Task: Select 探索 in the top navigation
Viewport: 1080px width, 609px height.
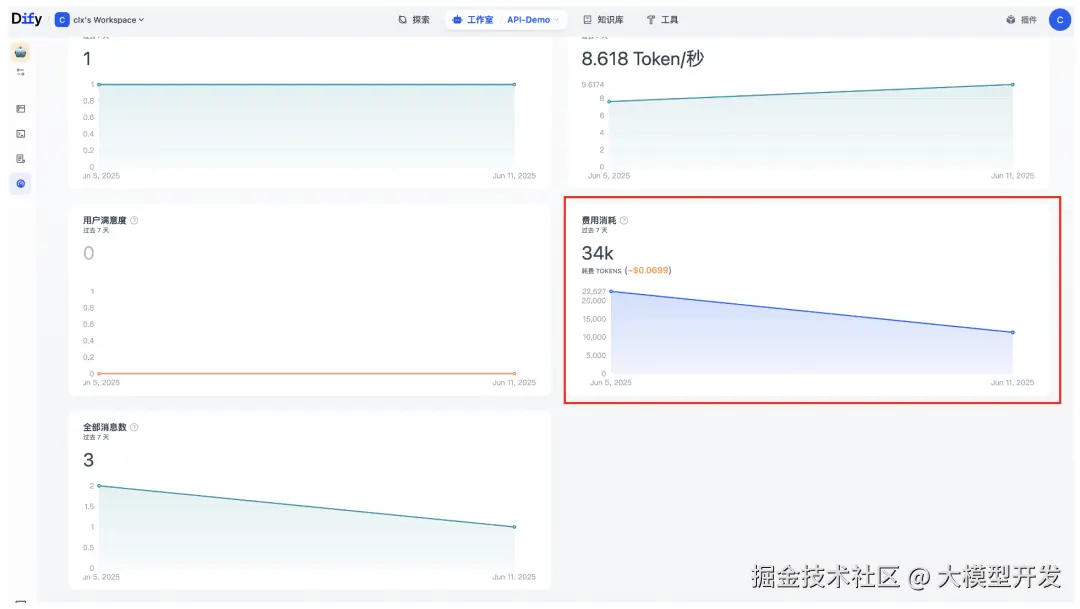Action: click(420, 19)
